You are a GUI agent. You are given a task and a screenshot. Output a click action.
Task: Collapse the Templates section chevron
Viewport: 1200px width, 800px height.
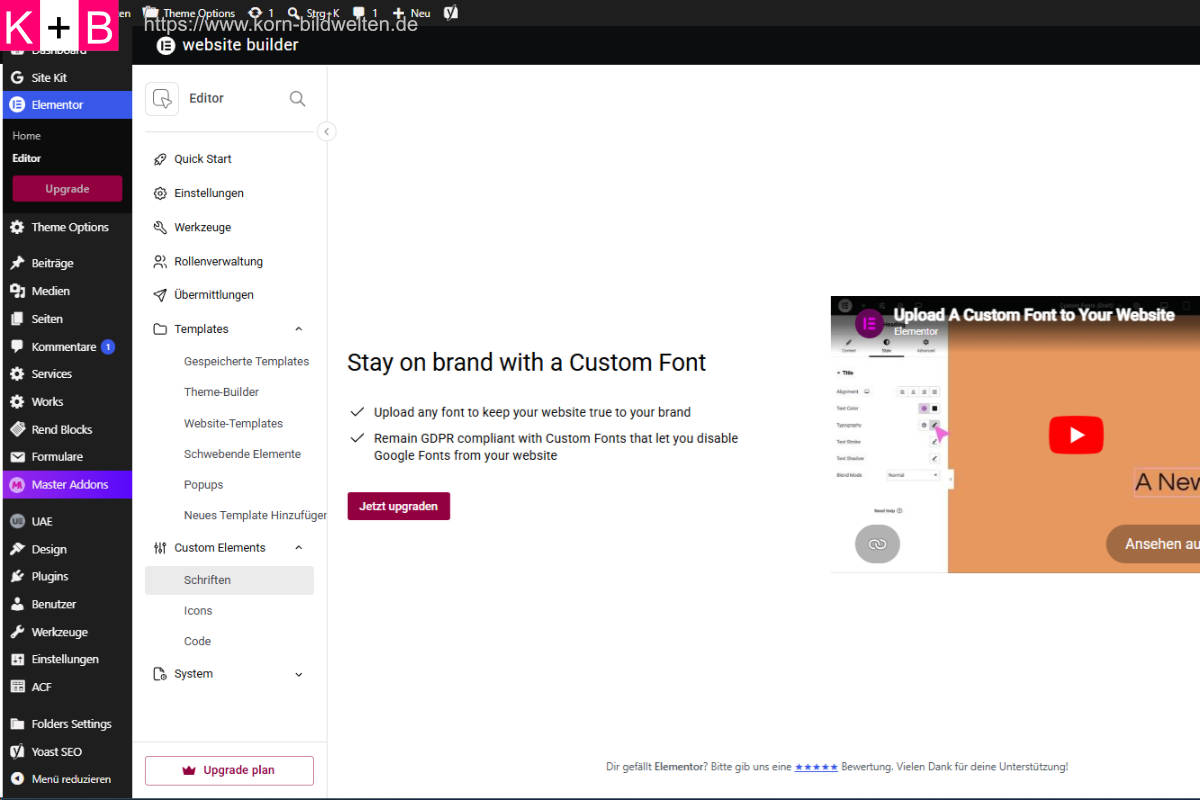pos(298,329)
